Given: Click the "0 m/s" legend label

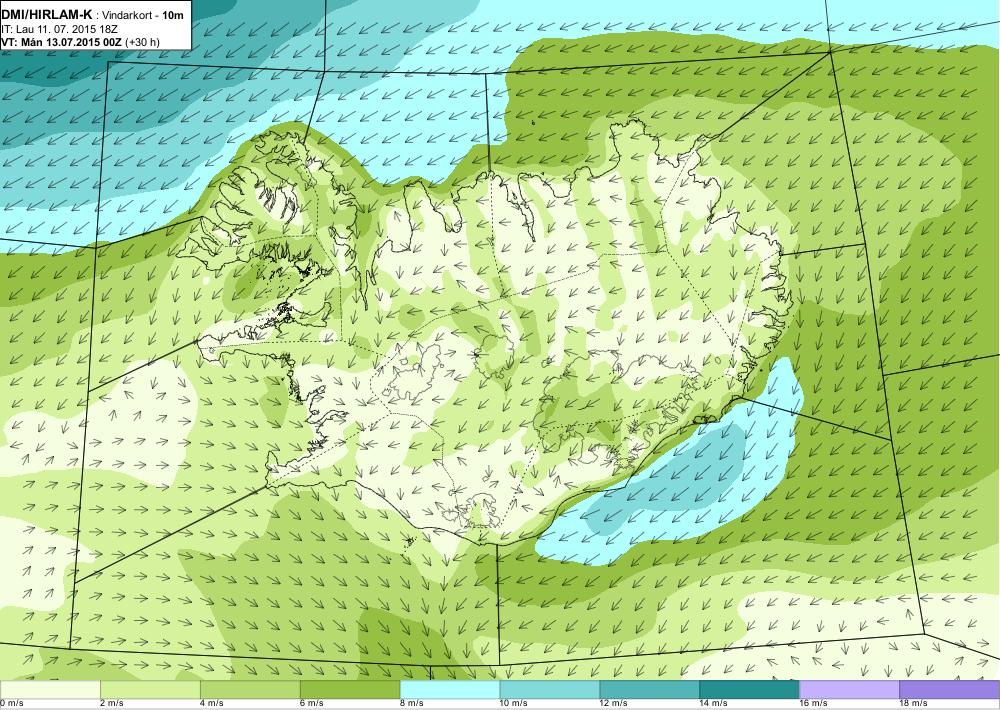Looking at the screenshot, I should (x=11, y=704).
